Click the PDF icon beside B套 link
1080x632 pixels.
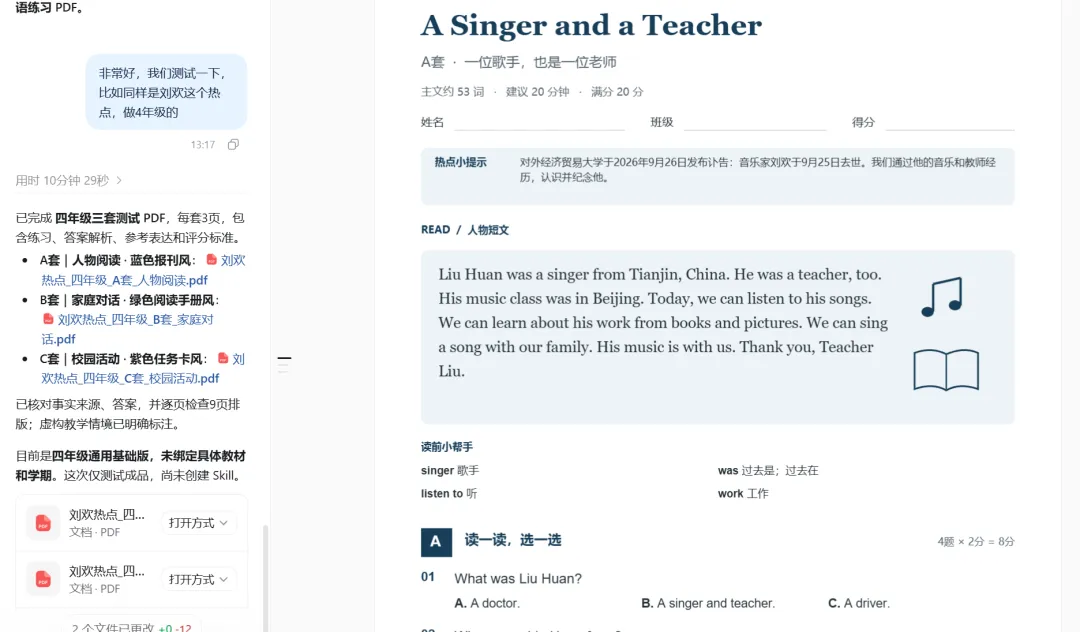48,319
